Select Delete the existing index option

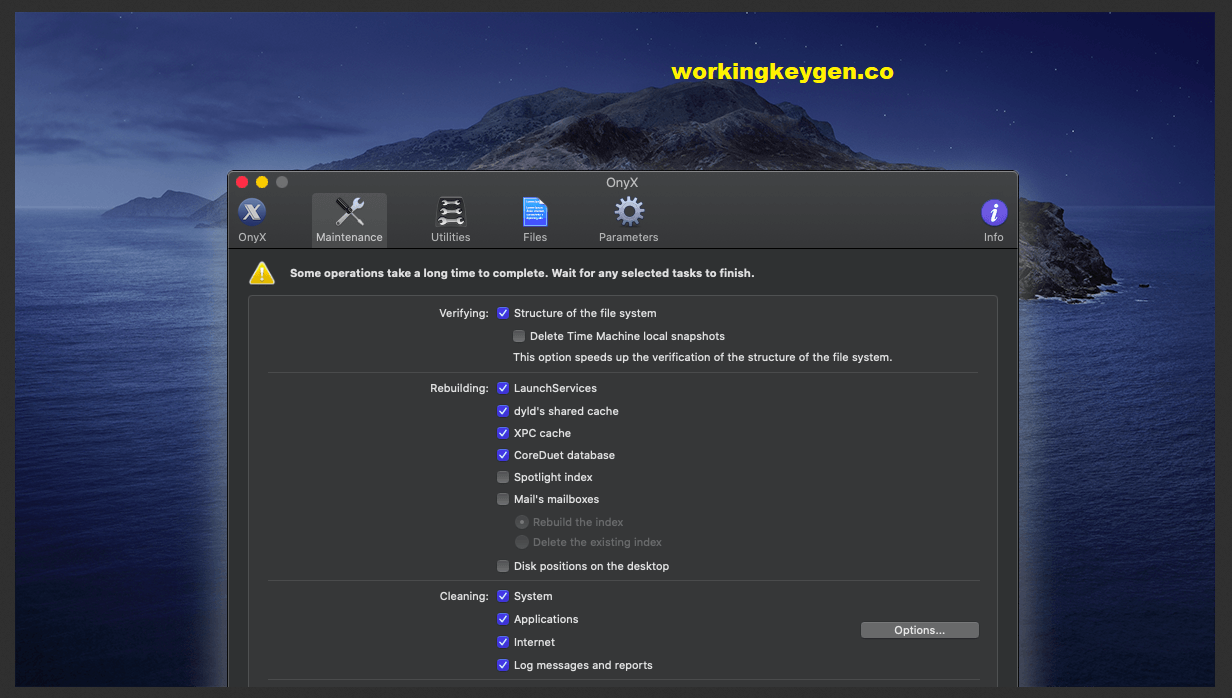522,542
